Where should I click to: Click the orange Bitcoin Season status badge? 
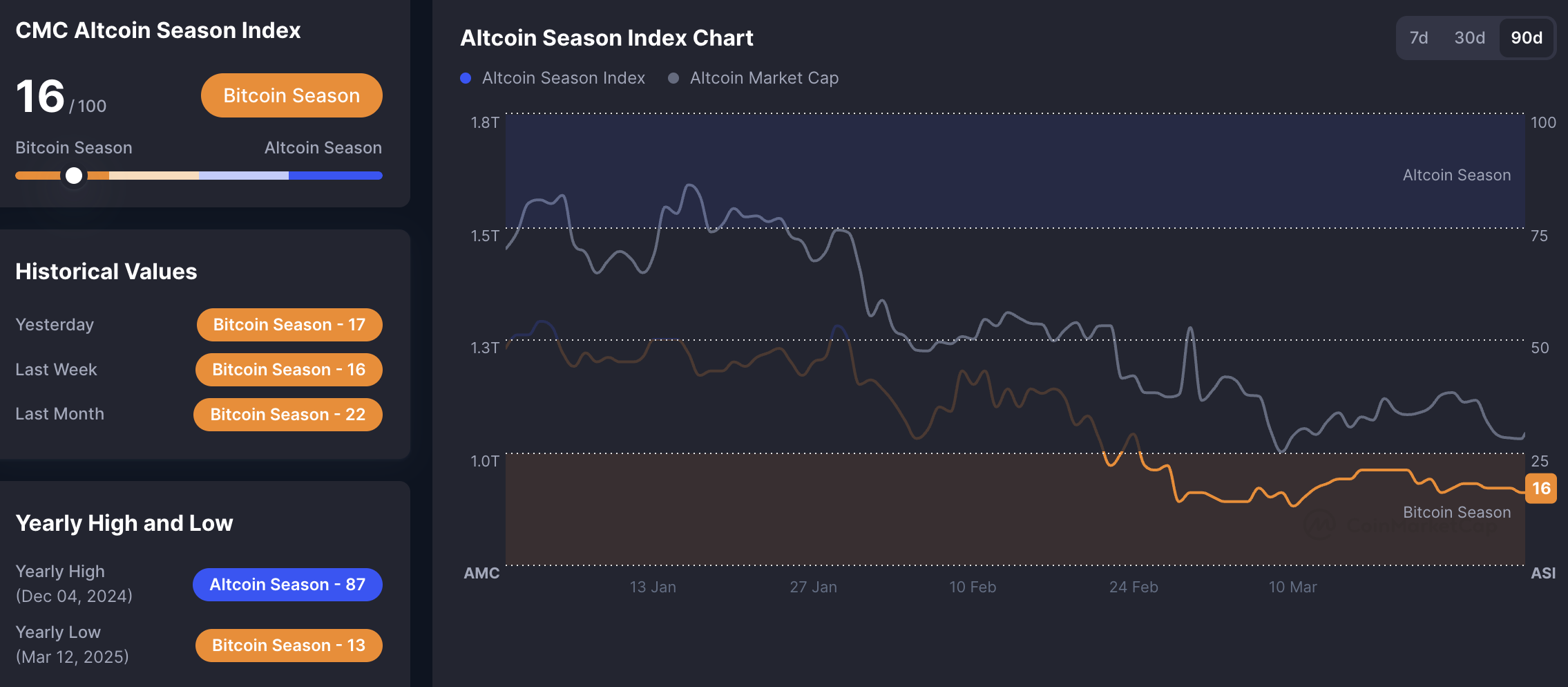(x=291, y=95)
